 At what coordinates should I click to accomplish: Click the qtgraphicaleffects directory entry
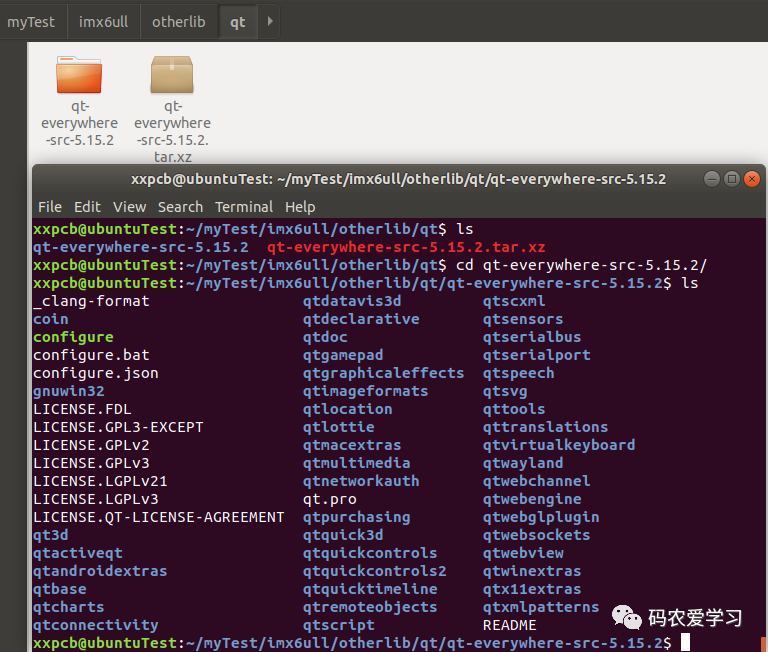pos(383,373)
